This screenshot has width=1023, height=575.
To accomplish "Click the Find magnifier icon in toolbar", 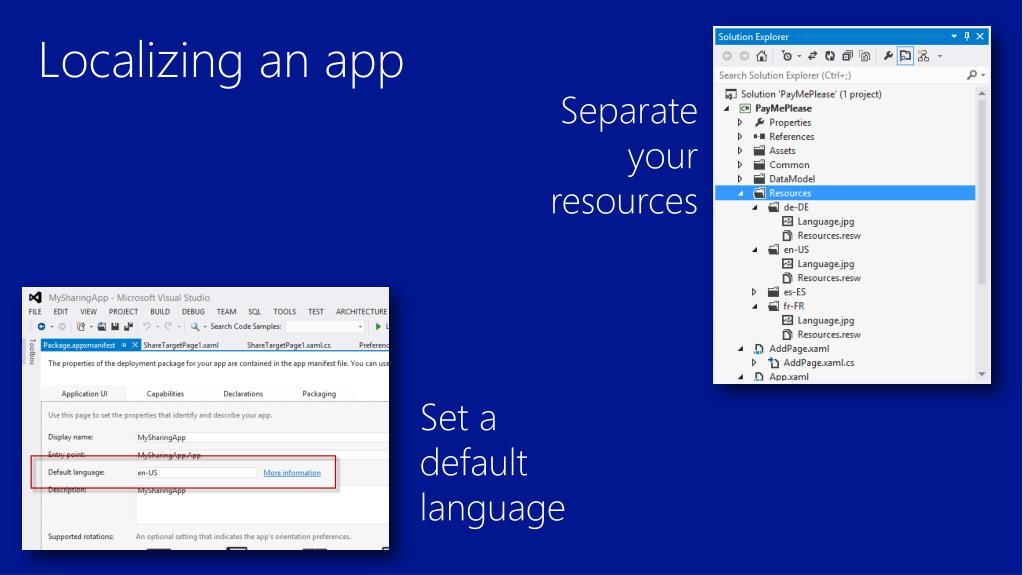I will pos(194,326).
